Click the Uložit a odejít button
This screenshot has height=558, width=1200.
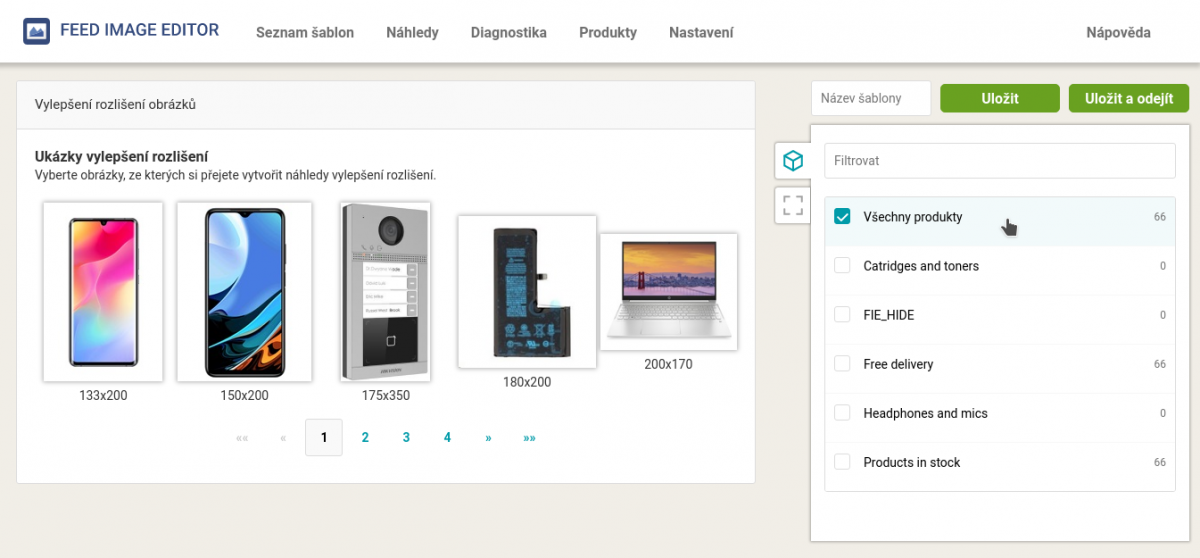(1129, 98)
